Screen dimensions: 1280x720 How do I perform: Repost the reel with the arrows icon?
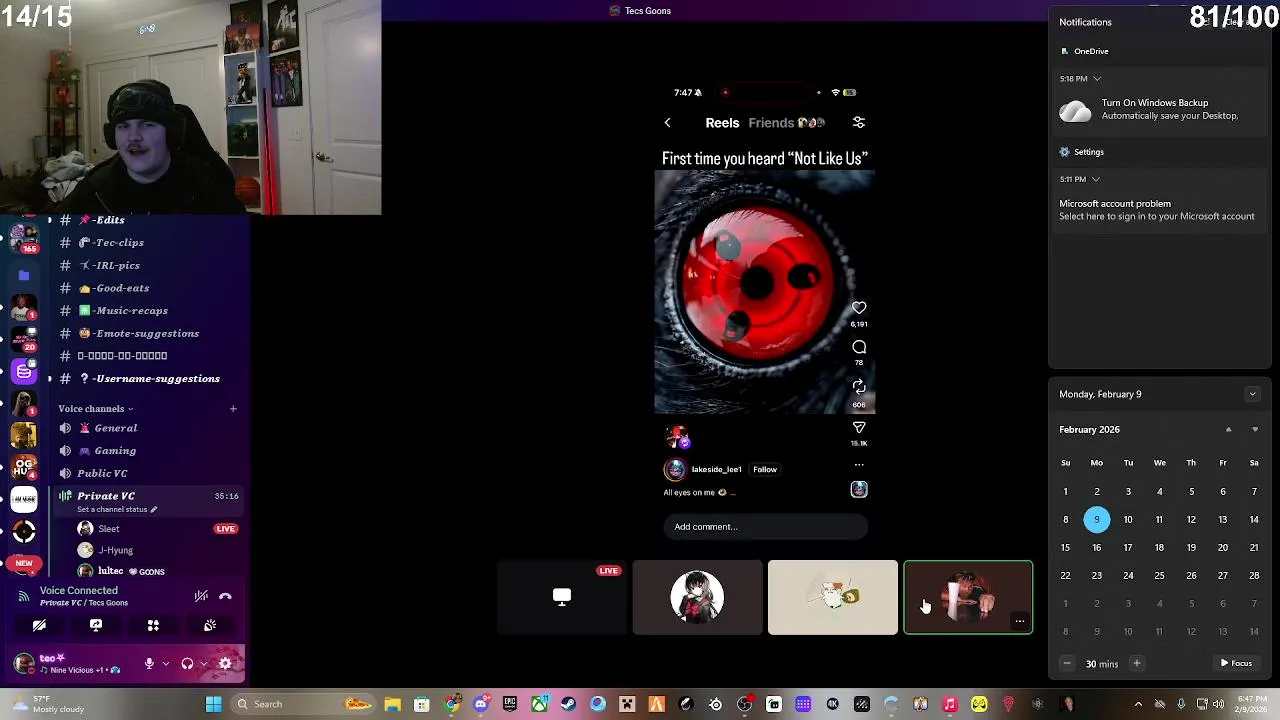(859, 386)
